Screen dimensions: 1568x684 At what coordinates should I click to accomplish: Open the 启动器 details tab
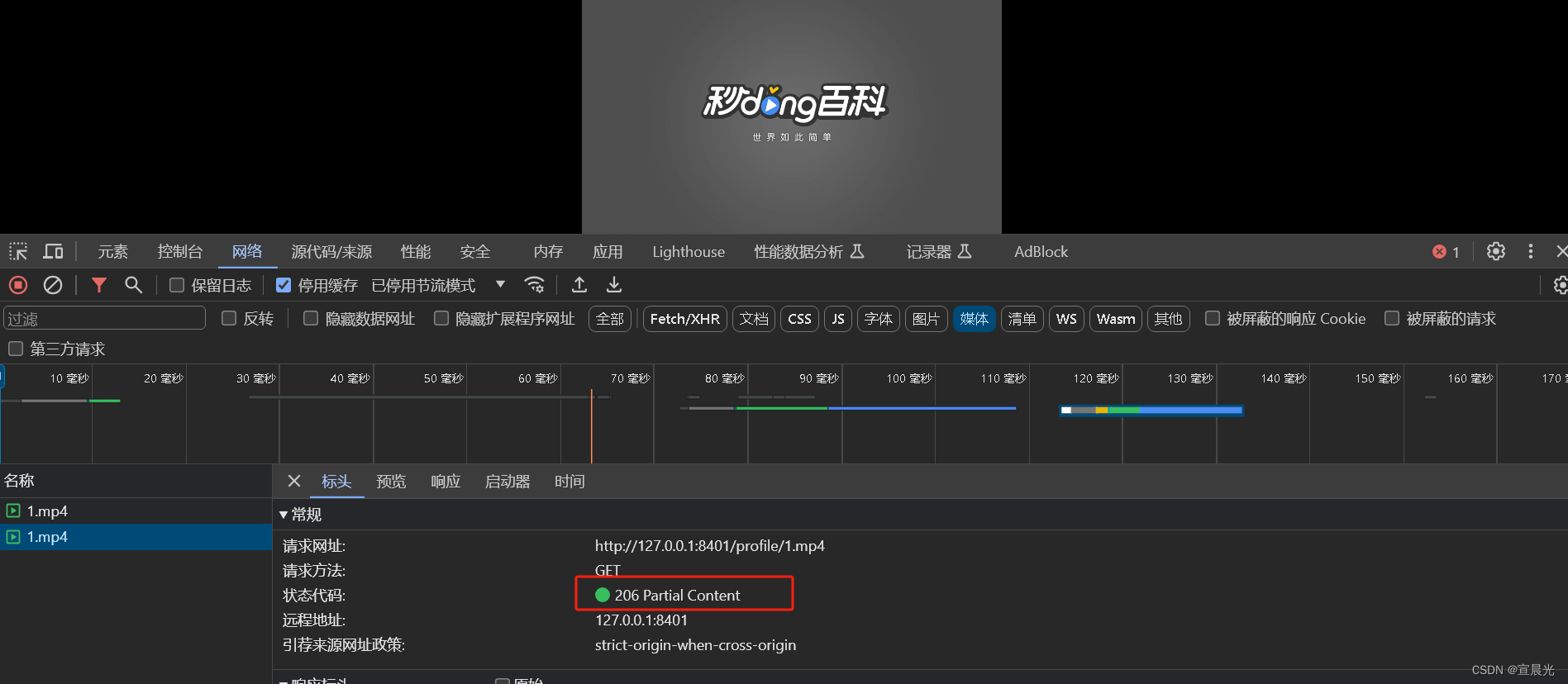pyautogui.click(x=508, y=481)
